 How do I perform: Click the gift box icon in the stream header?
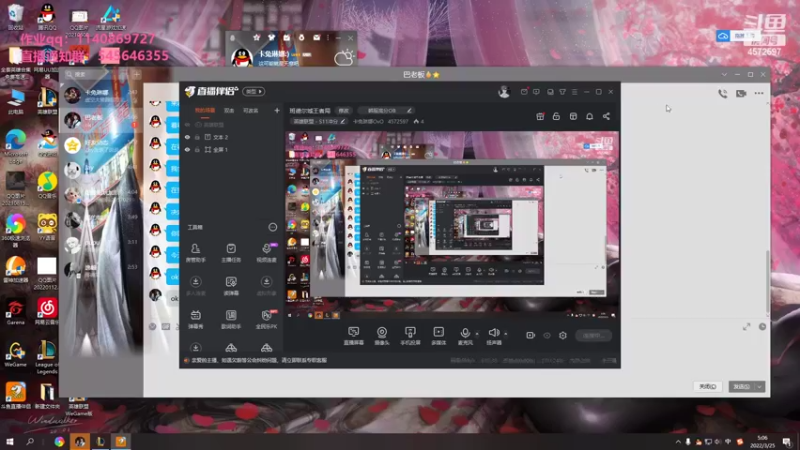click(x=540, y=116)
